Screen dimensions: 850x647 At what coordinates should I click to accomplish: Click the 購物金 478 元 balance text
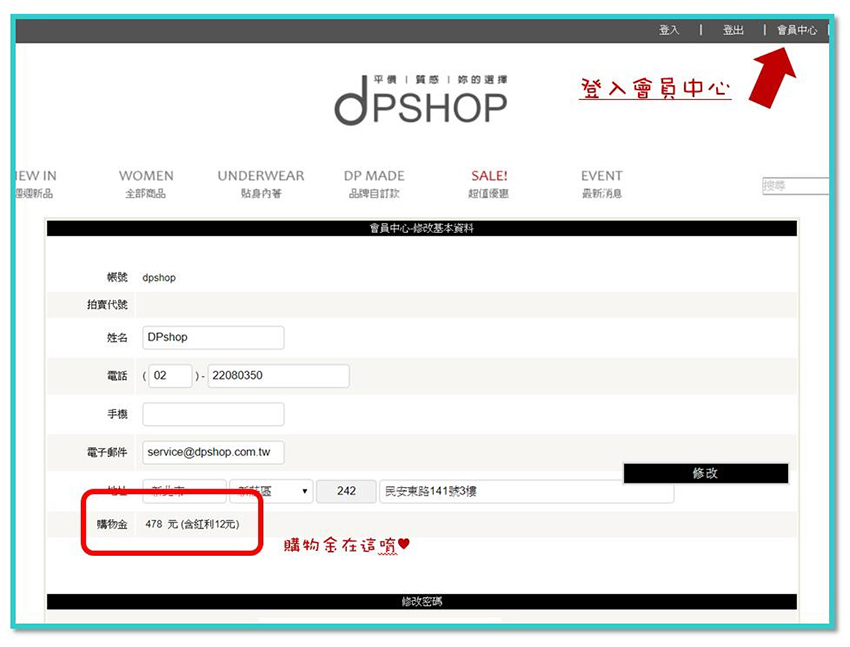tap(192, 524)
